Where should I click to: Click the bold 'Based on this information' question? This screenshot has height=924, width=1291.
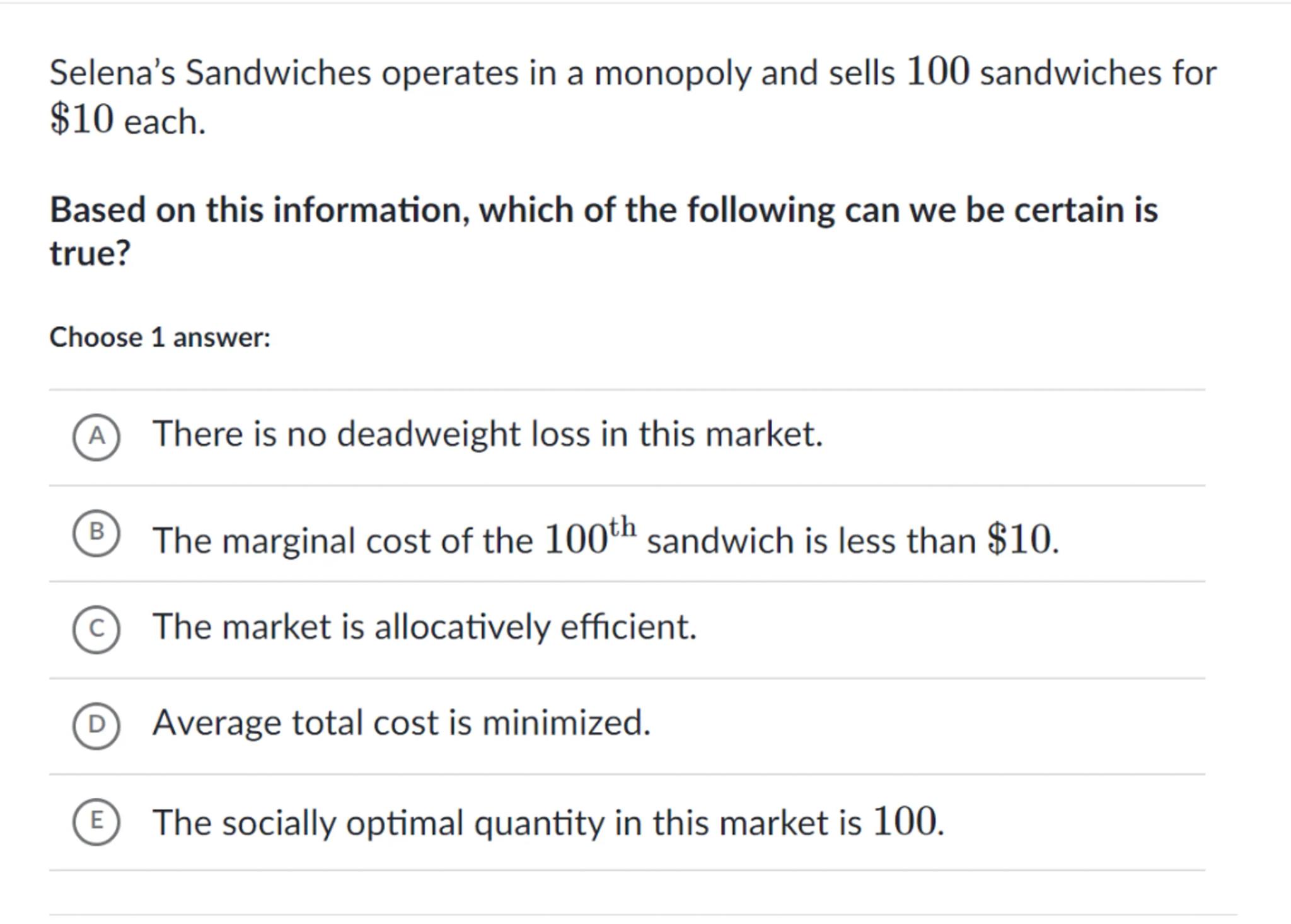pyautogui.click(x=603, y=210)
